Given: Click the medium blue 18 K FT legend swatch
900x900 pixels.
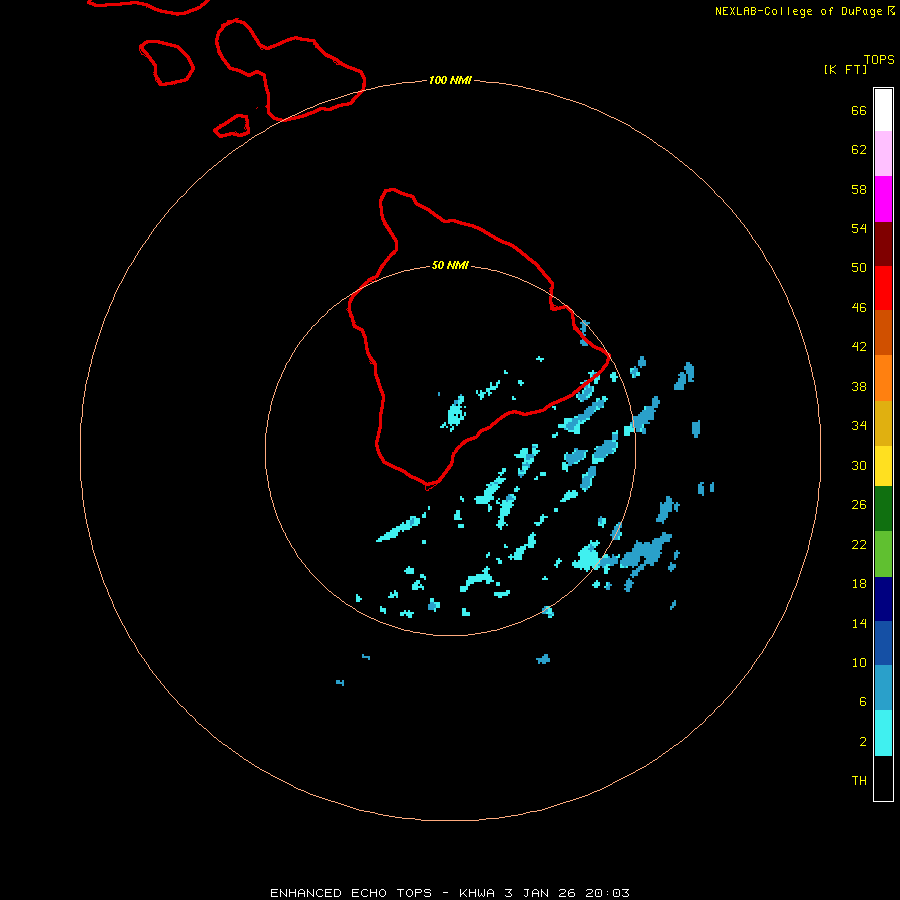Looking at the screenshot, I should 883,643.
